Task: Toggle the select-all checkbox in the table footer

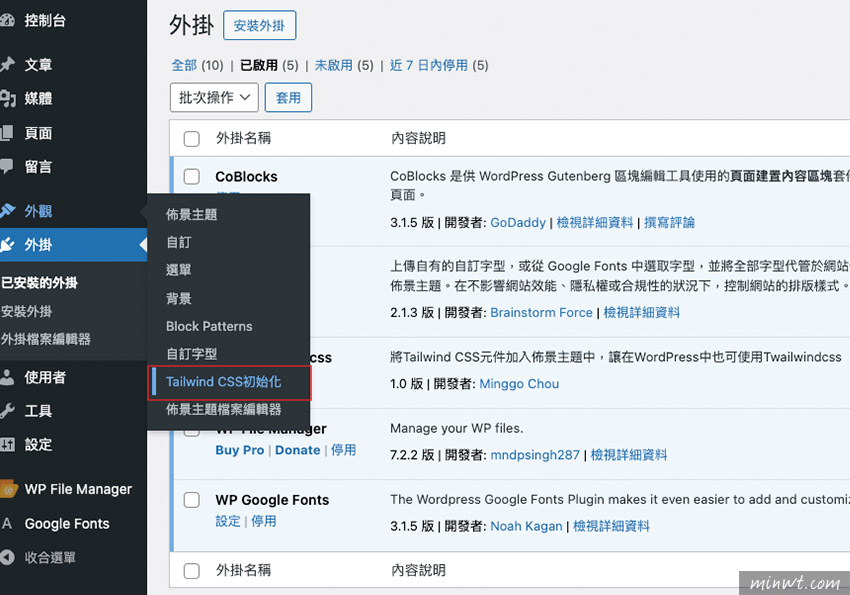Action: tap(191, 571)
